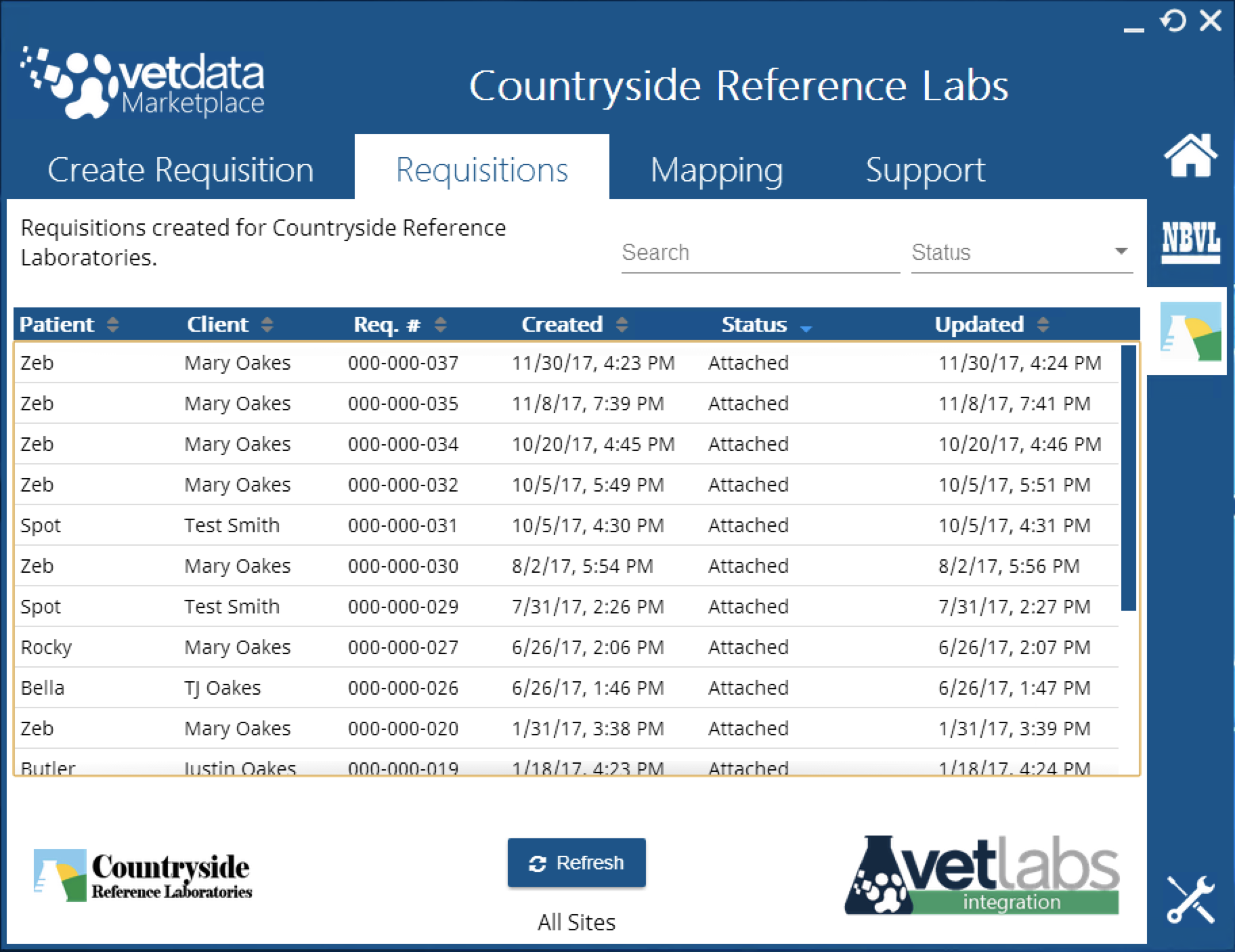Viewport: 1235px width, 952px height.
Task: Select requisition 000-000-031
Action: (566, 525)
